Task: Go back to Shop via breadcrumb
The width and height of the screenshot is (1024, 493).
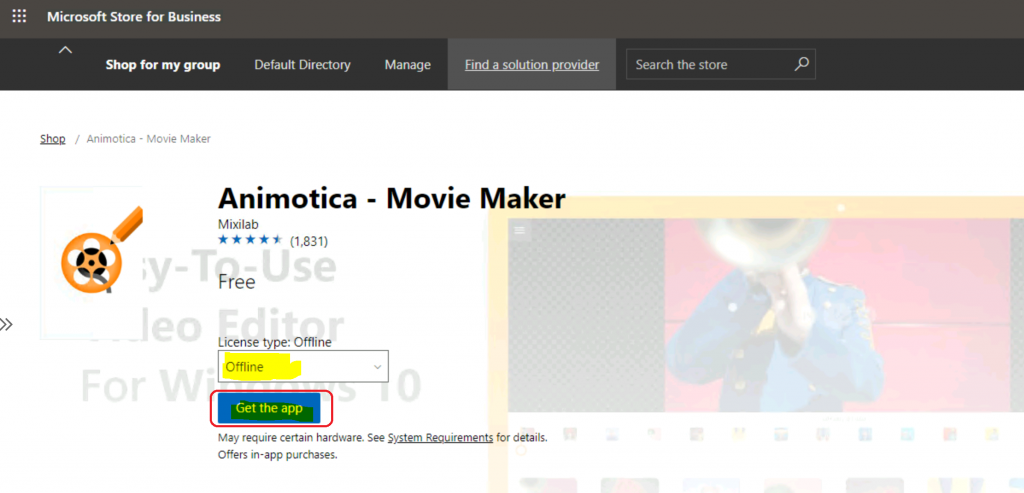Action: click(x=53, y=138)
